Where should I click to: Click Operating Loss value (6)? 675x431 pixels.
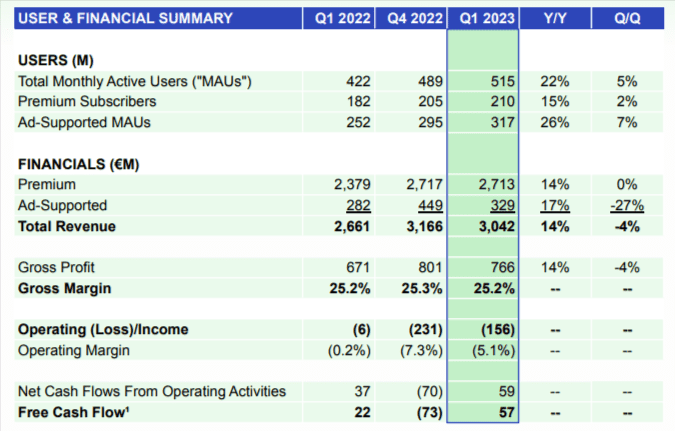362,330
